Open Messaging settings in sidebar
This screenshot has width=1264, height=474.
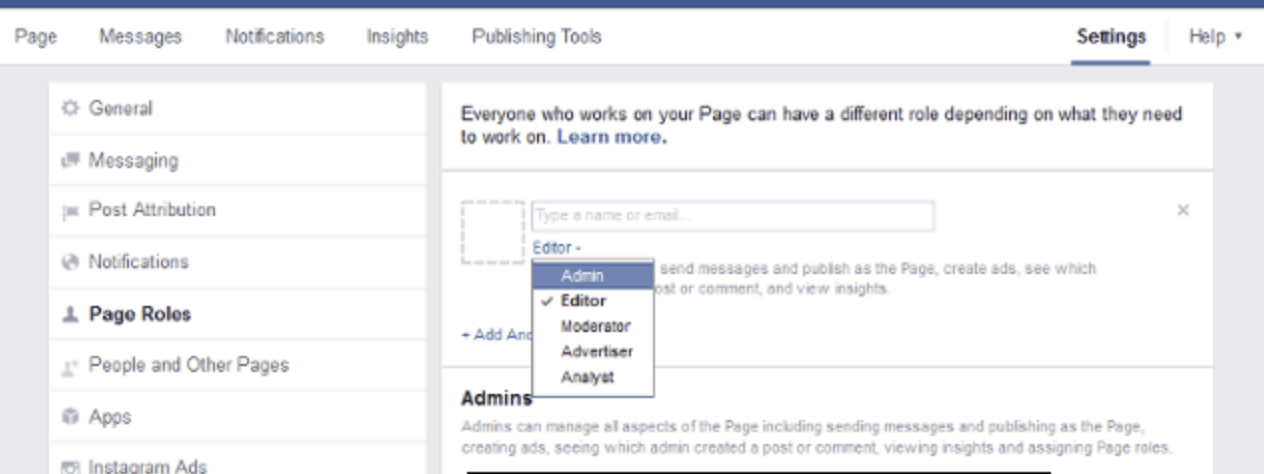[x=237, y=160]
